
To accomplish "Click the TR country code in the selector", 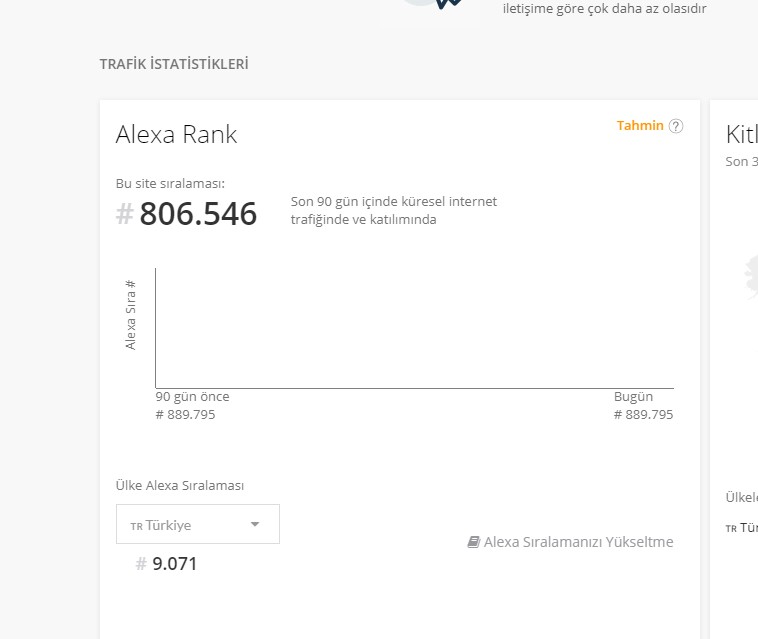I will pos(136,526).
